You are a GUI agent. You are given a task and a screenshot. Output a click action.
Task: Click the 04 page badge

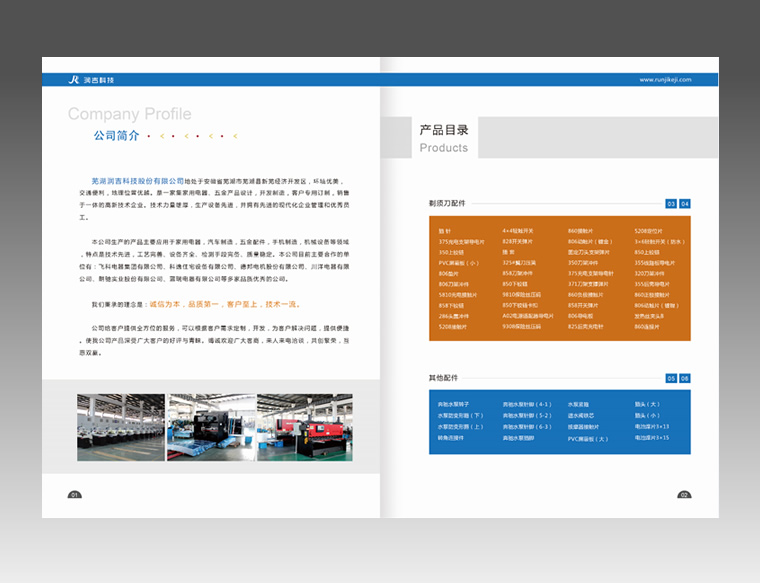point(685,204)
